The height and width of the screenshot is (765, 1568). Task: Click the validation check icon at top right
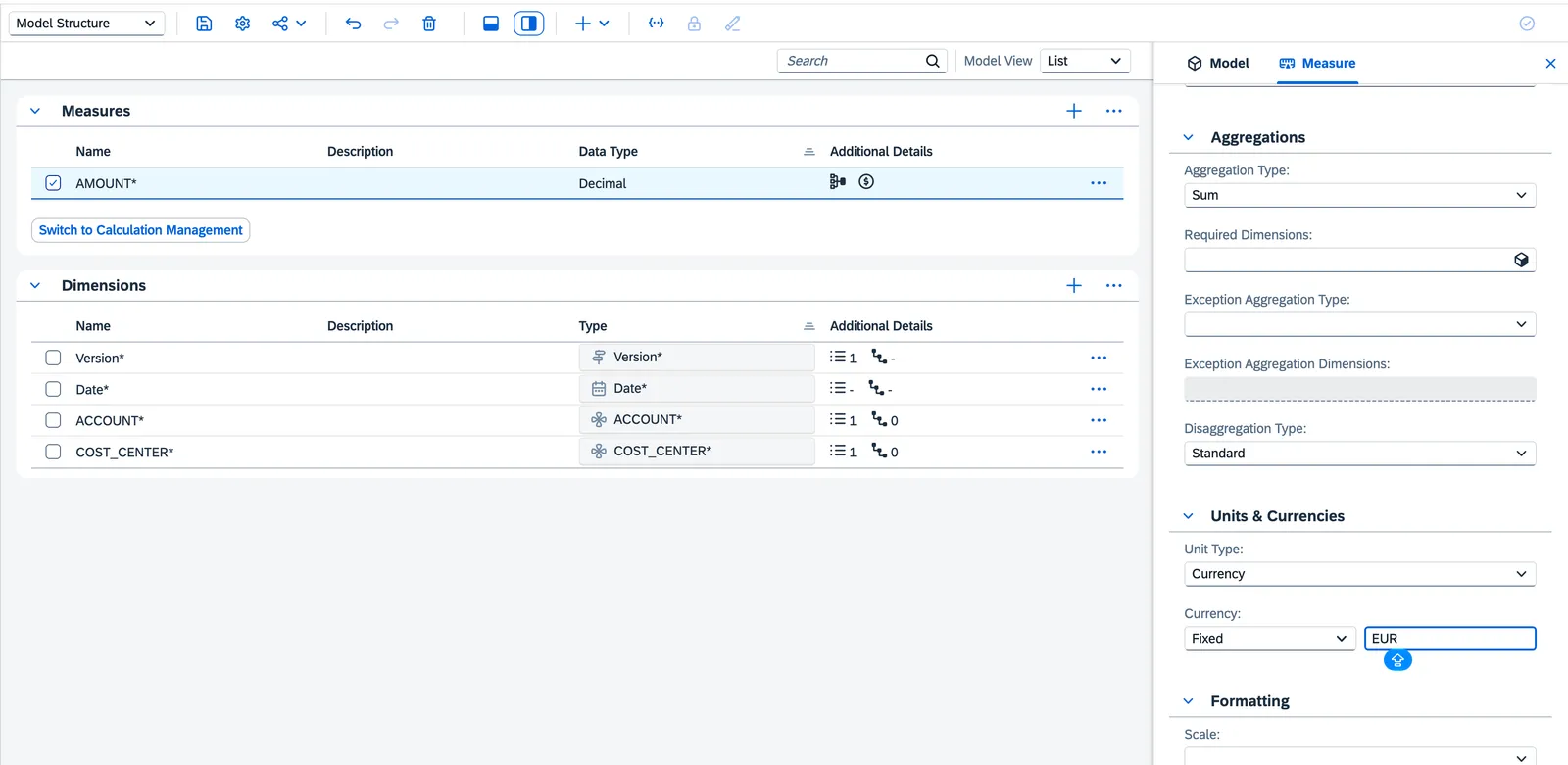[x=1527, y=24]
